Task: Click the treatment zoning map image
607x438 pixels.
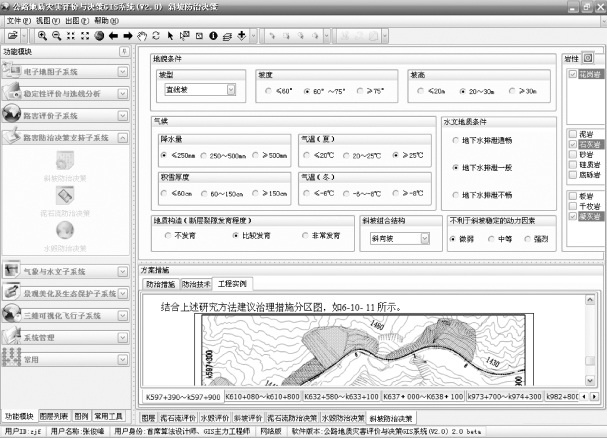Action: [364, 350]
